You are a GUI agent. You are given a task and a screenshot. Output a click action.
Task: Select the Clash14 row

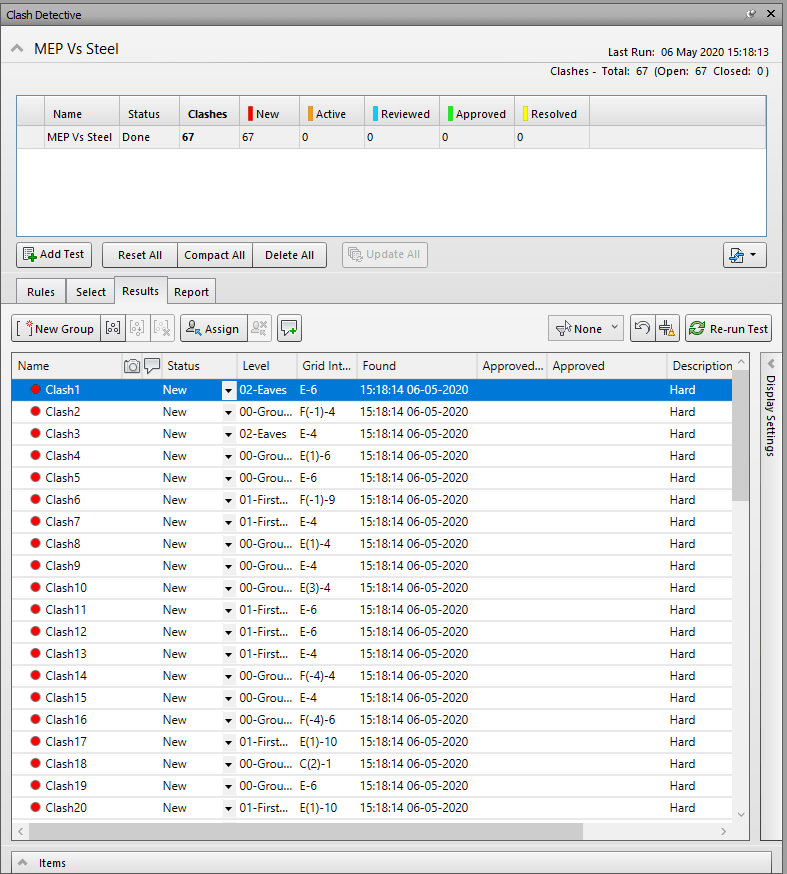pyautogui.click(x=372, y=676)
